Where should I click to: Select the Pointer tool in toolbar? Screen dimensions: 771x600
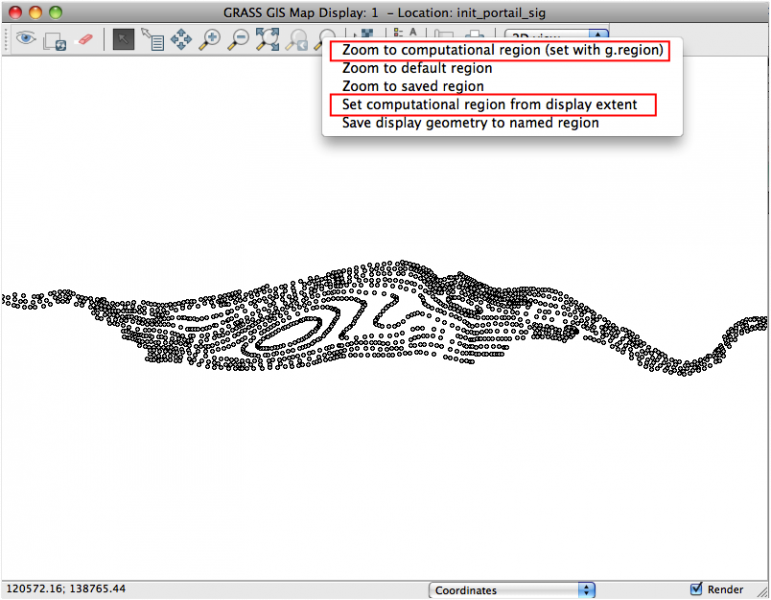tap(123, 40)
